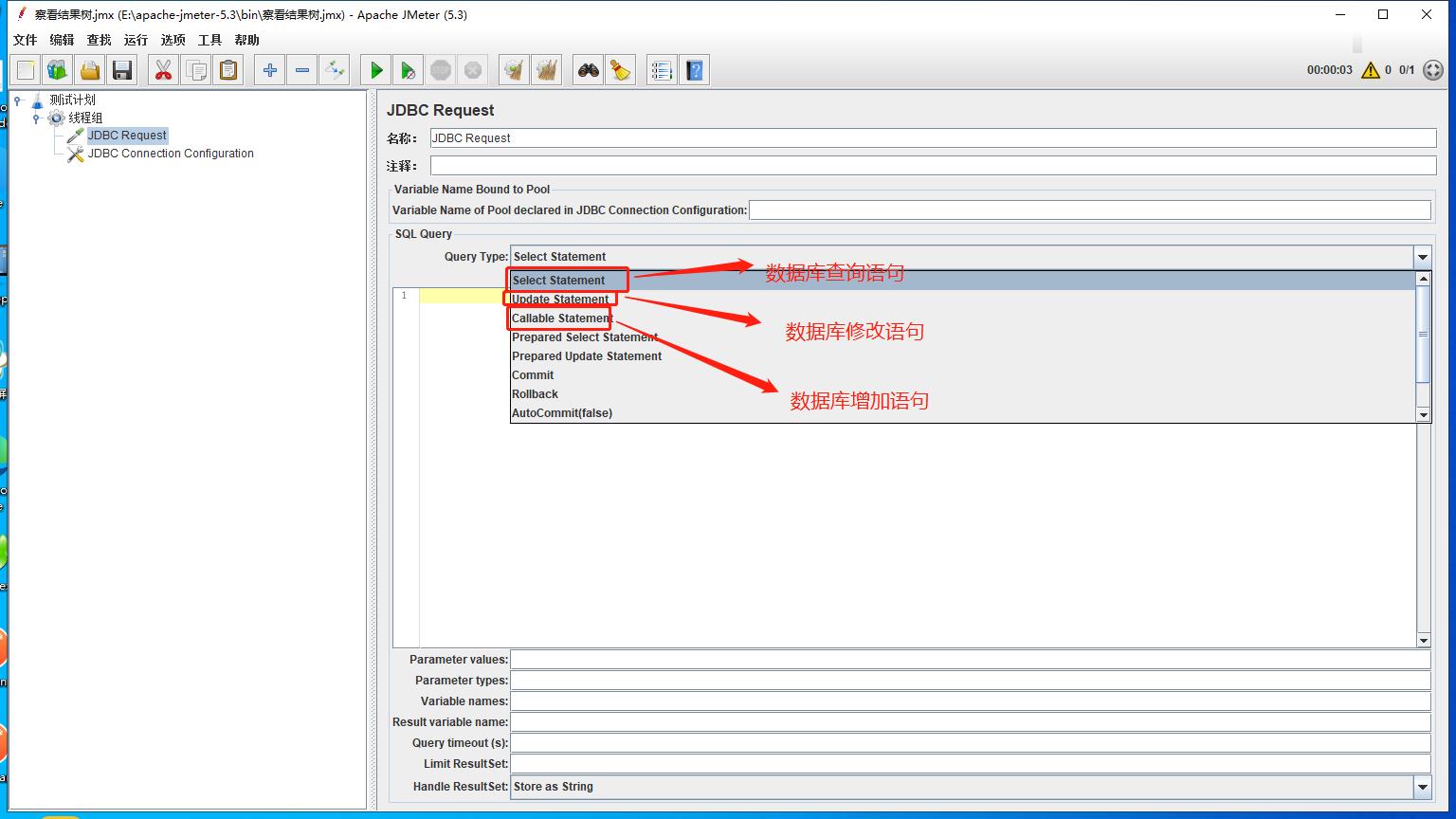Viewport: 1456px width, 819px height.
Task: Expand all nodes with plus icon
Action: point(270,70)
